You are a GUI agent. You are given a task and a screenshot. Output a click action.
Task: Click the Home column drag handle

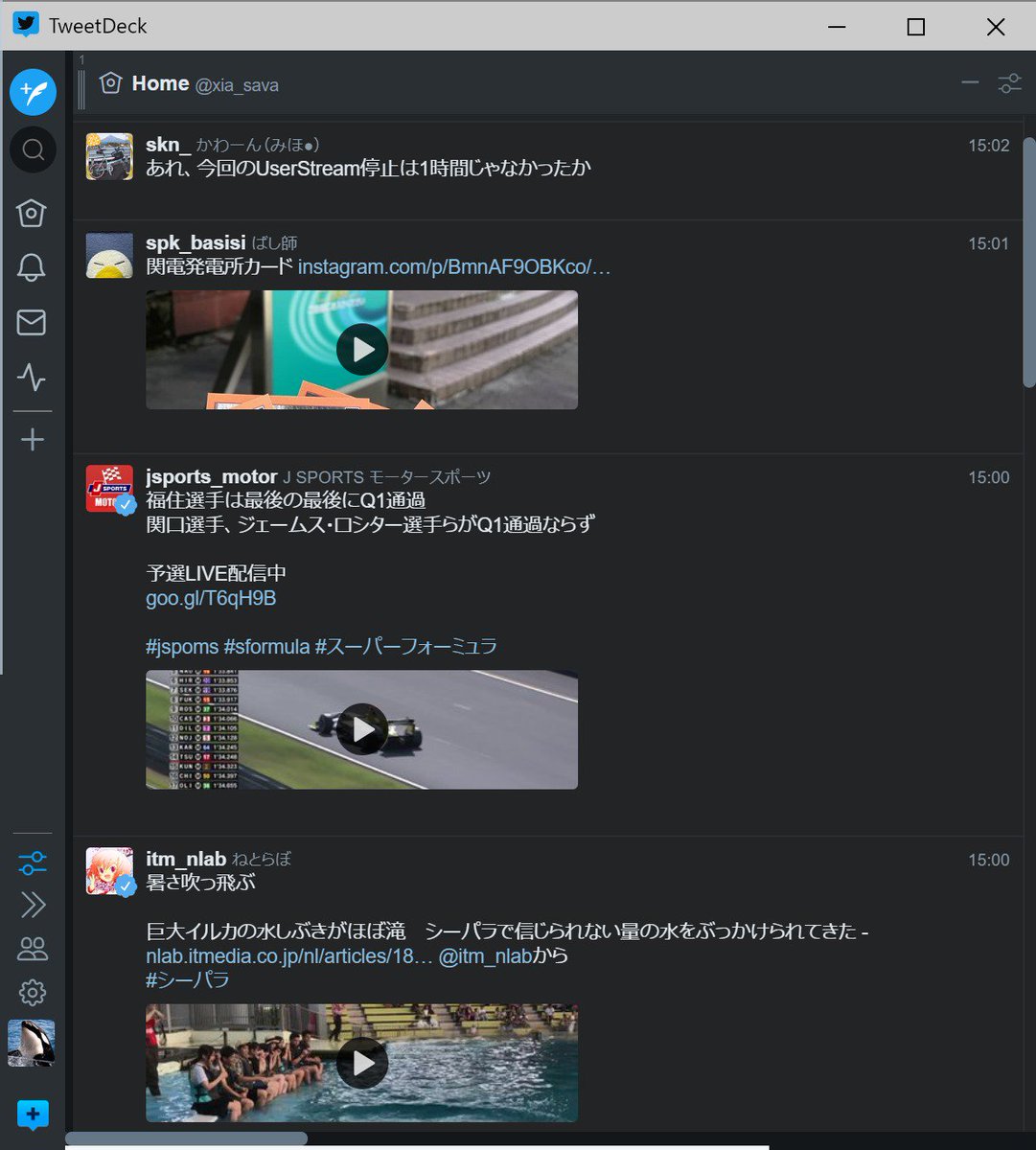click(81, 88)
